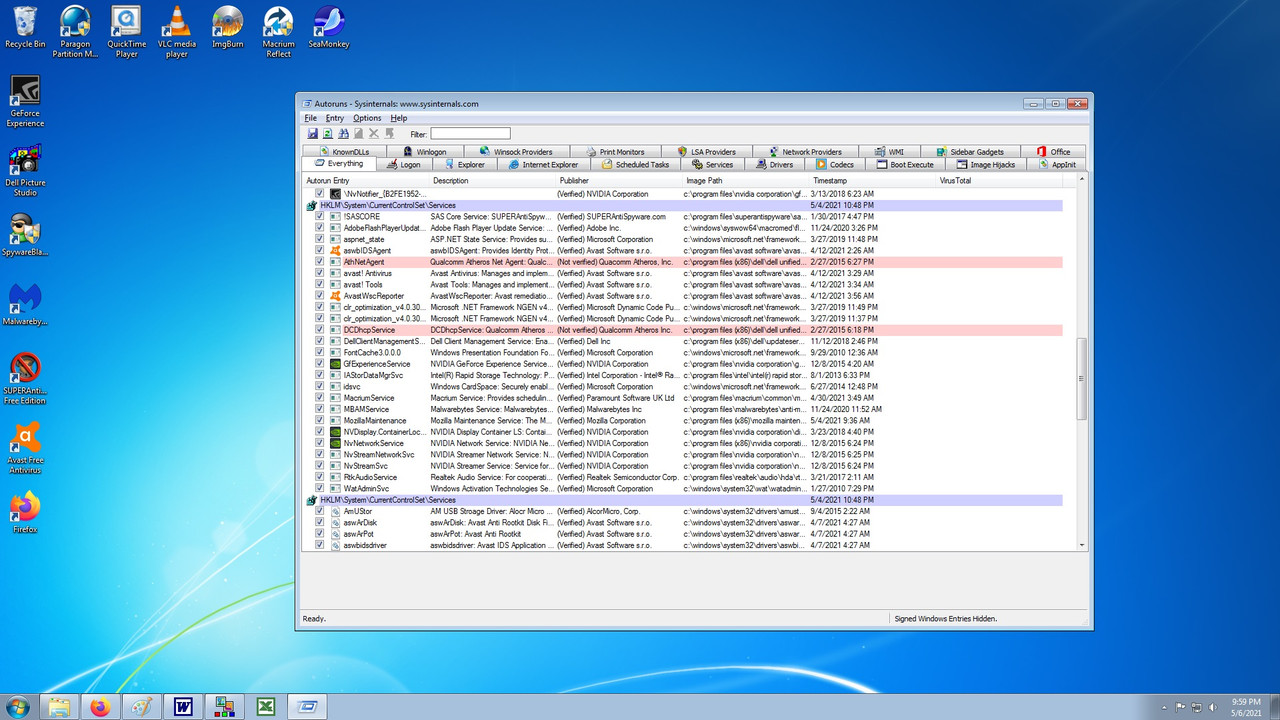The height and width of the screenshot is (720, 1280).
Task: Uncheck the AdobeFlashPlayerUpdate service entry
Action: click(x=320, y=228)
